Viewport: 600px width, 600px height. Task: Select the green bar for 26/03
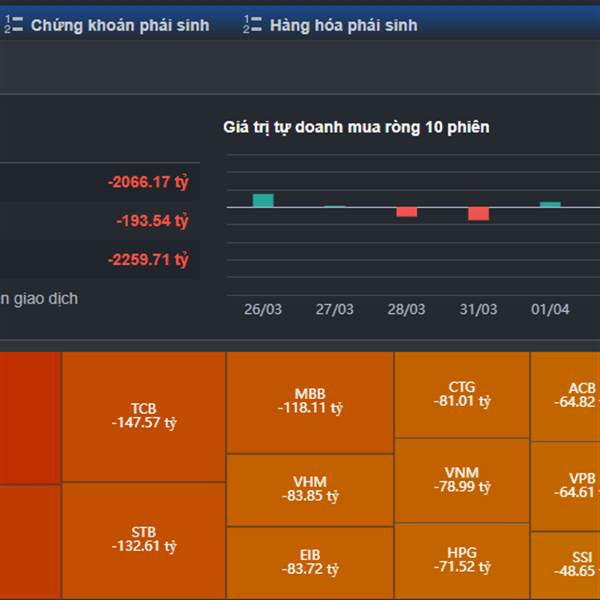[x=263, y=201]
